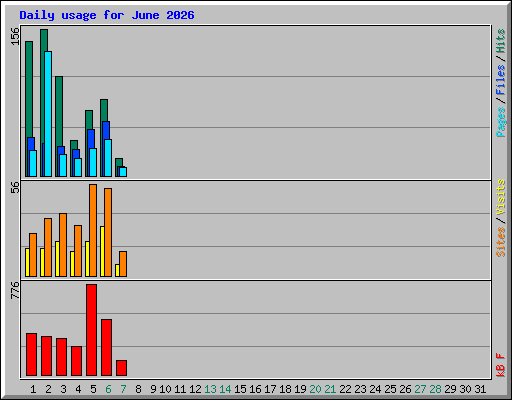Click green weekend day label 20
Image resolution: width=512 pixels, height=400 pixels.
(315, 389)
